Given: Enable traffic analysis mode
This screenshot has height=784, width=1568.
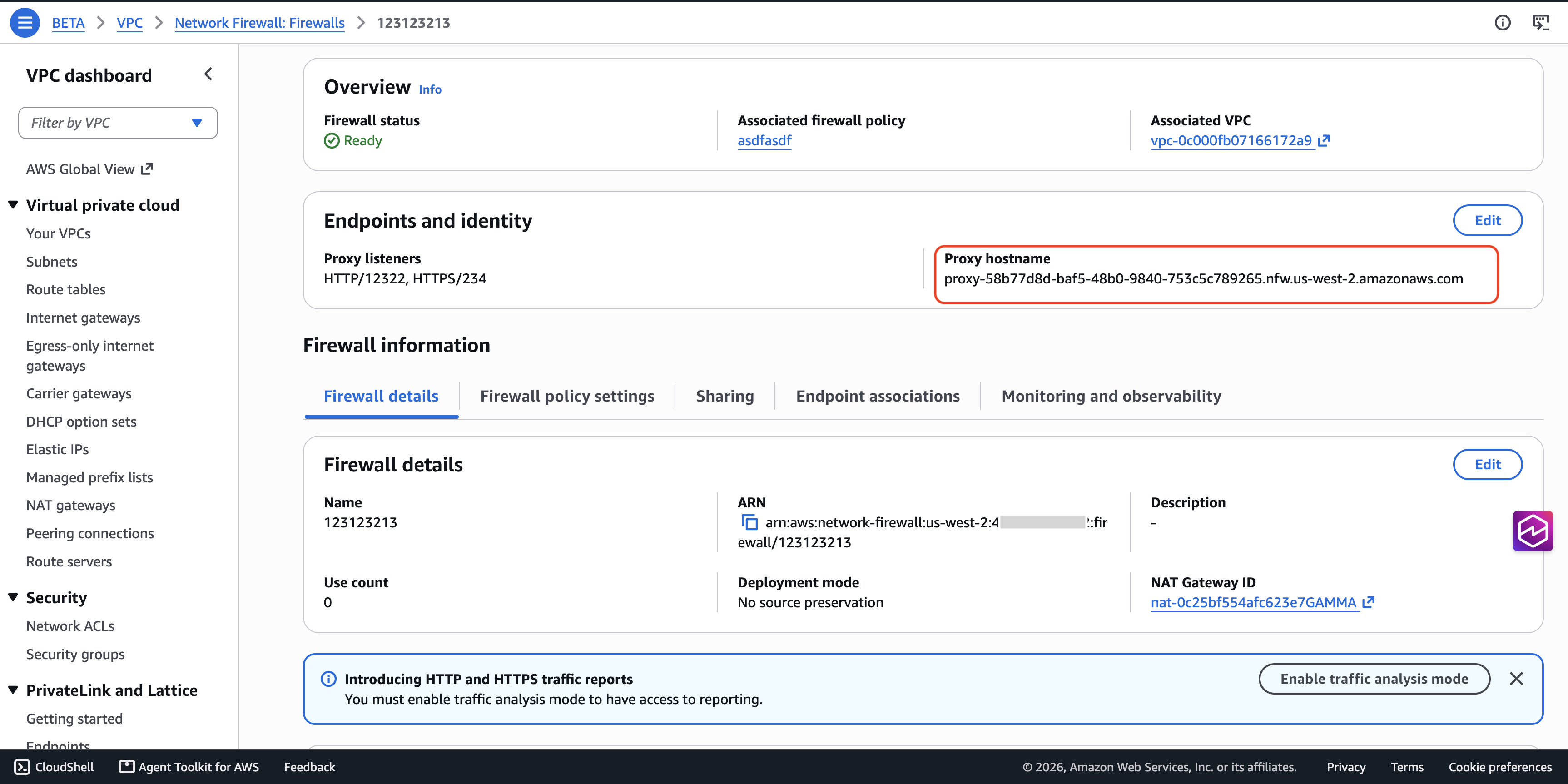Looking at the screenshot, I should click(1374, 679).
